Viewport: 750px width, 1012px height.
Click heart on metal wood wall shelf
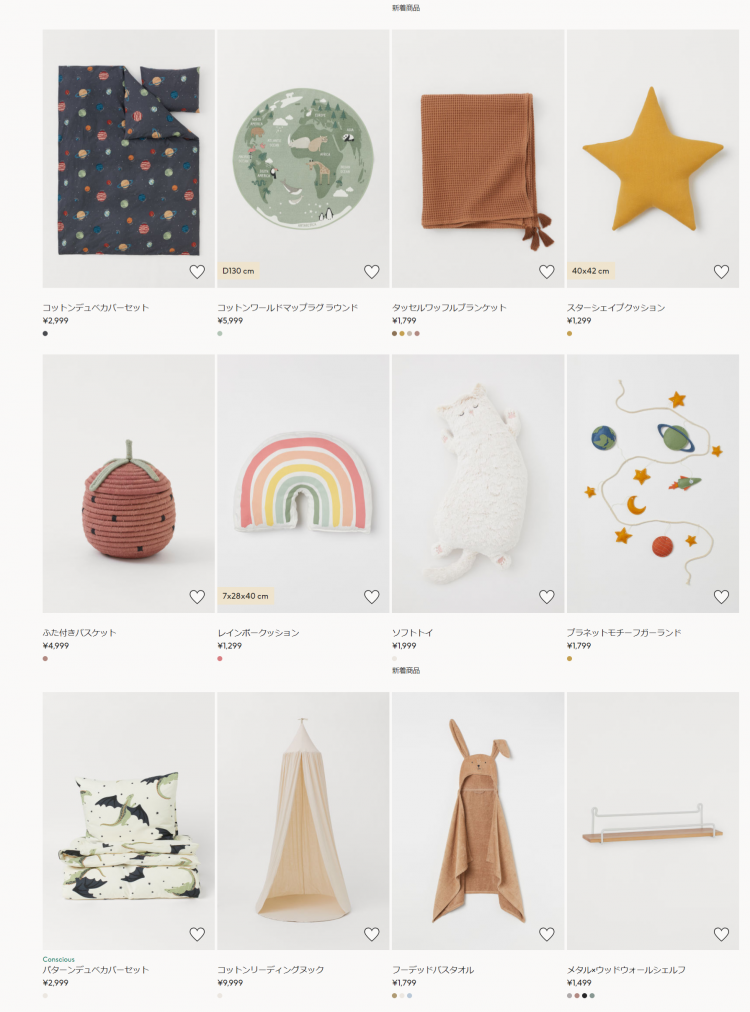(x=722, y=934)
